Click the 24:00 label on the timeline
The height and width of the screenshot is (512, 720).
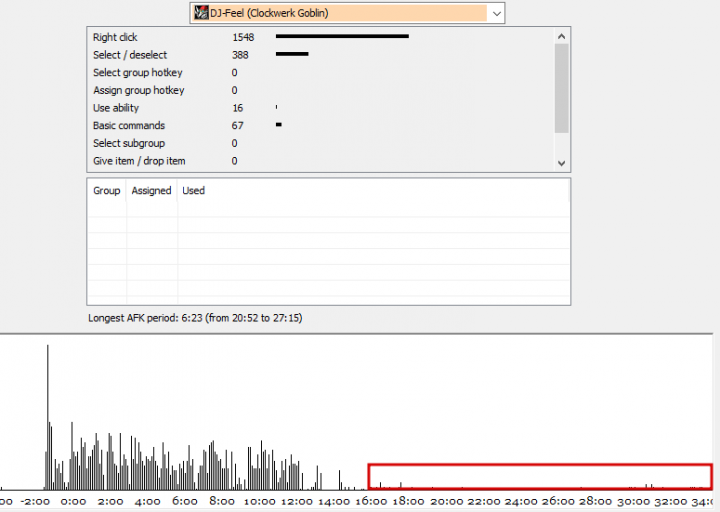[520, 501]
